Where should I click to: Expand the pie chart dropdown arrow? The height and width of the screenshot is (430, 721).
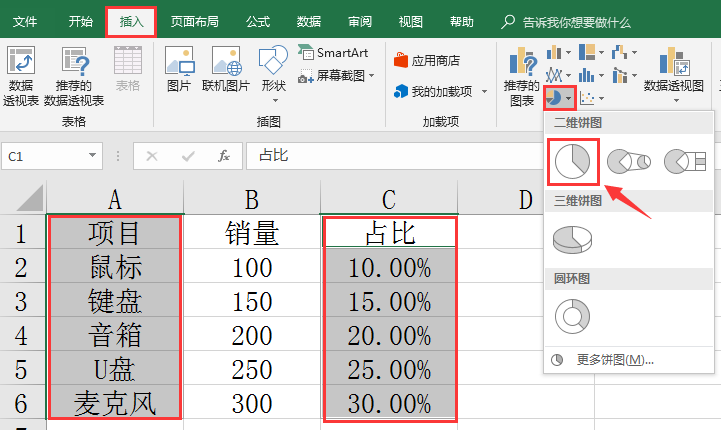coord(569,98)
